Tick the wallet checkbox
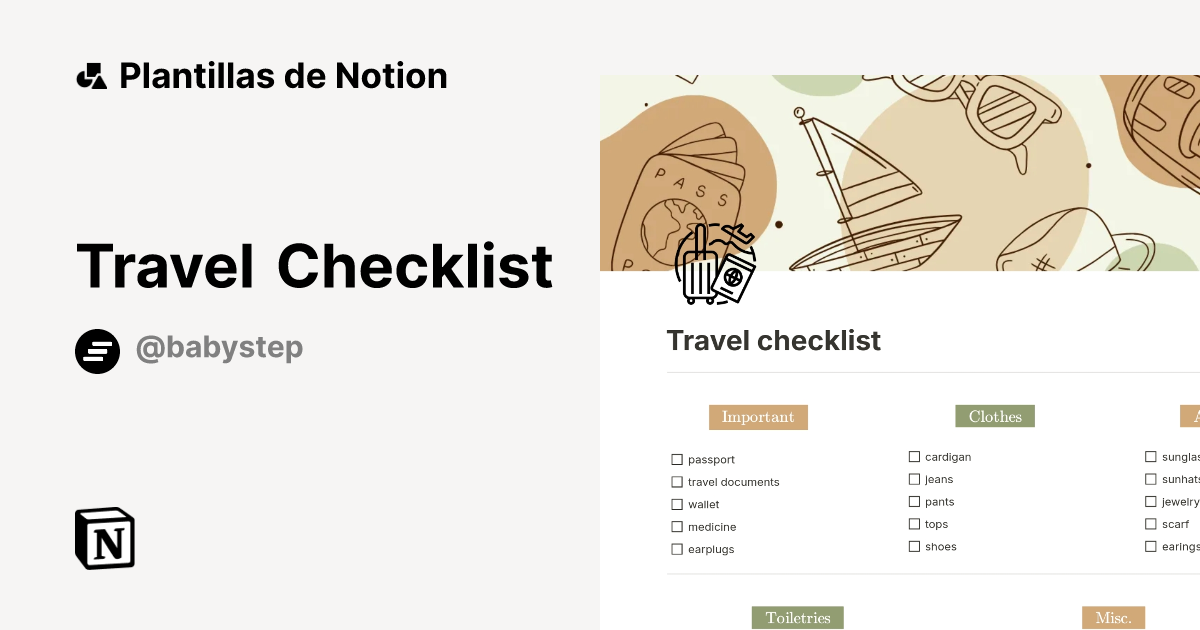 [x=677, y=504]
